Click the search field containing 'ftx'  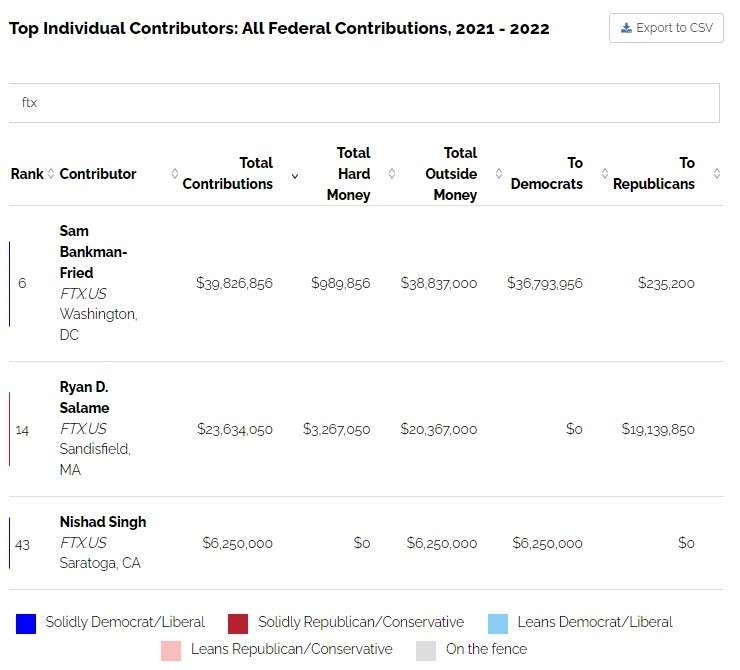pyautogui.click(x=364, y=103)
